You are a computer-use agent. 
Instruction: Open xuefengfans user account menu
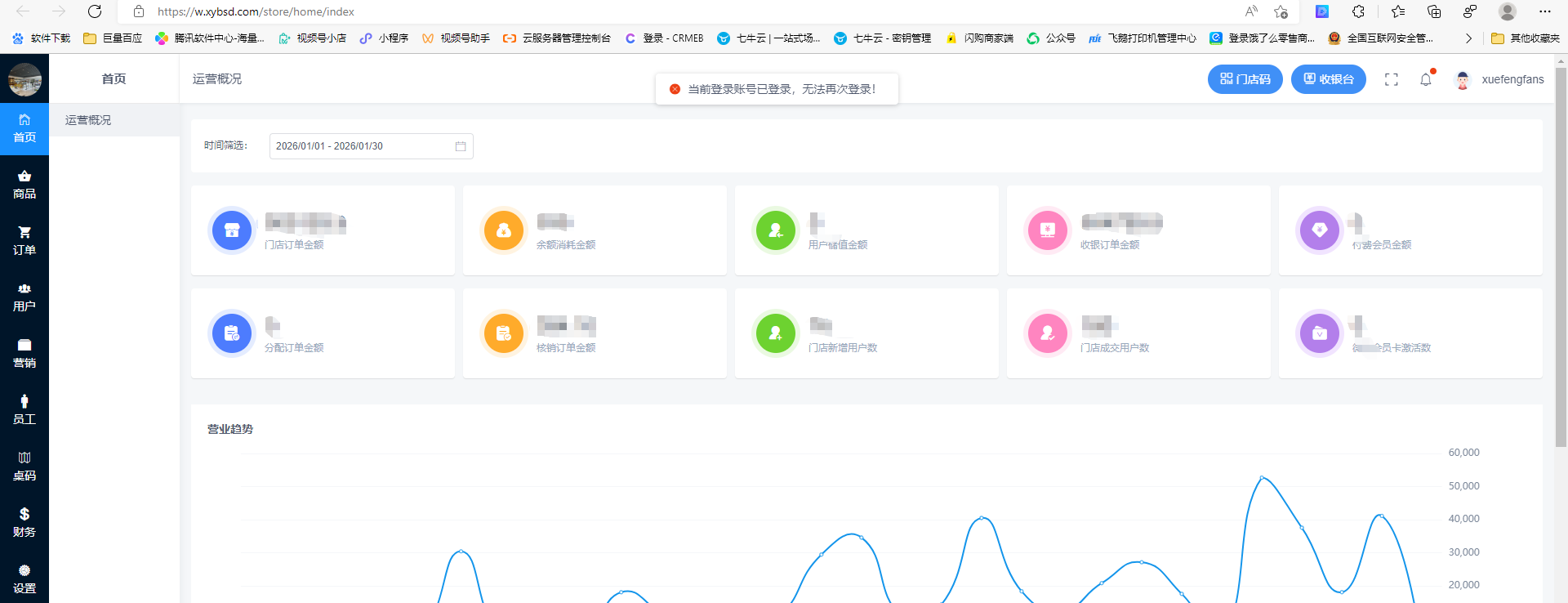click(x=1512, y=79)
